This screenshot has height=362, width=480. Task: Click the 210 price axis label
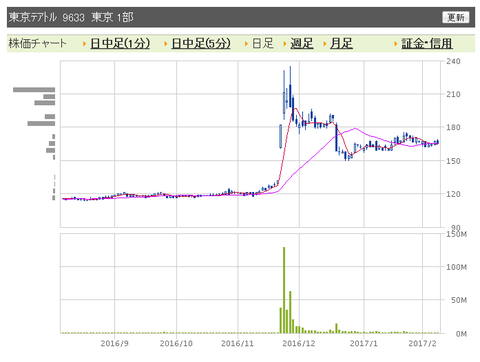coord(453,94)
